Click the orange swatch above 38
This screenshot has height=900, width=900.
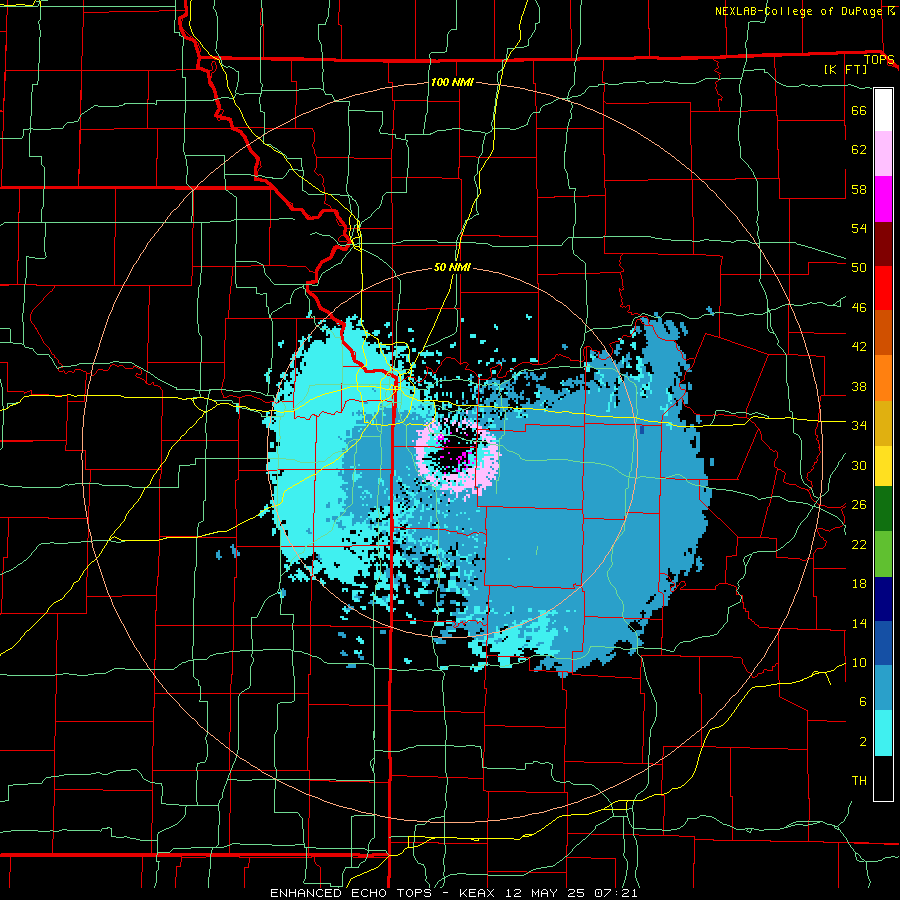pos(883,378)
